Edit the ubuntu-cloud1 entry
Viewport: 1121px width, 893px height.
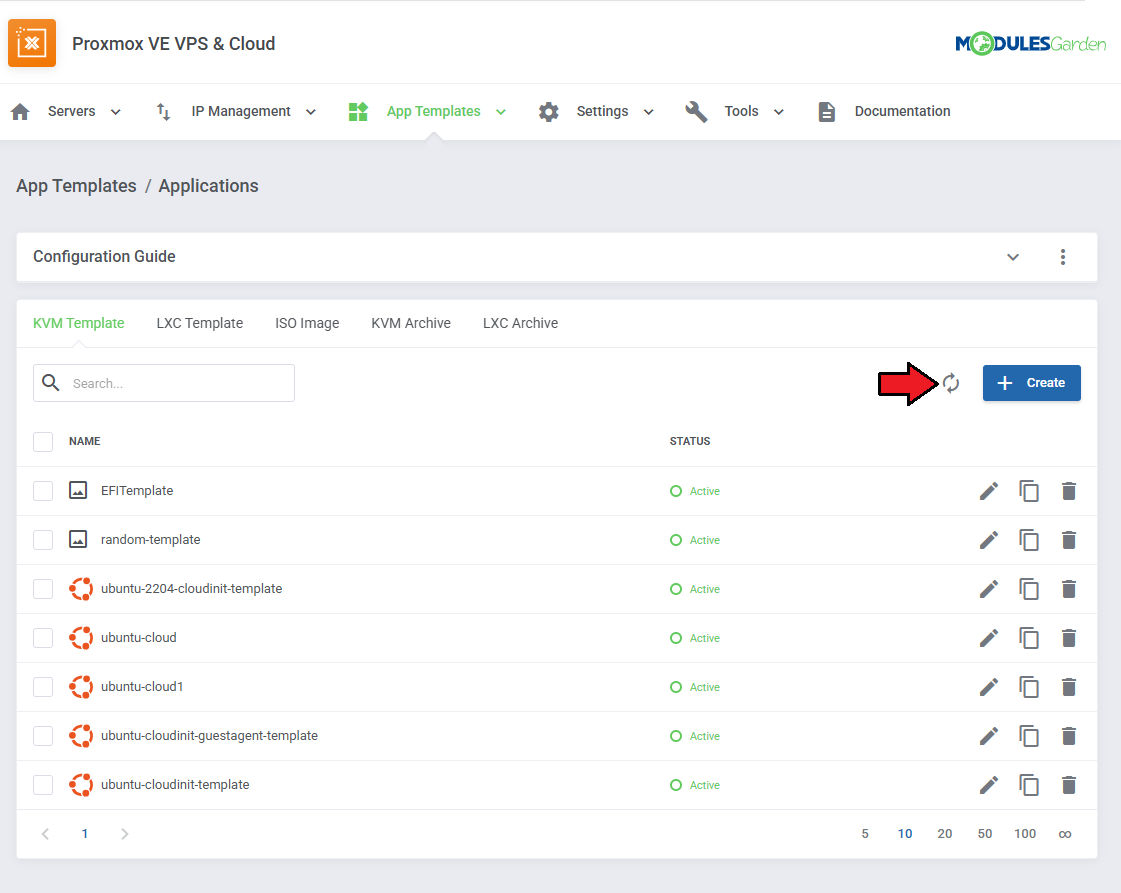point(989,687)
